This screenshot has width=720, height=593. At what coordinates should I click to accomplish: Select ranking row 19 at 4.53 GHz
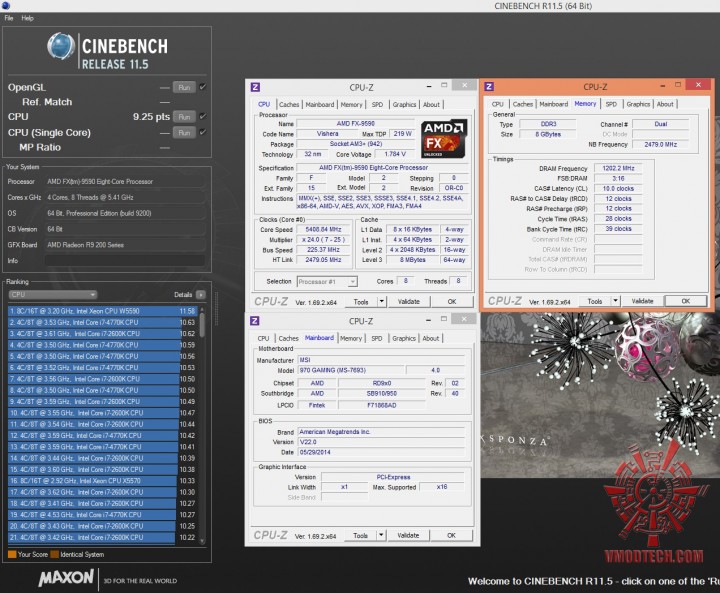pos(102,515)
